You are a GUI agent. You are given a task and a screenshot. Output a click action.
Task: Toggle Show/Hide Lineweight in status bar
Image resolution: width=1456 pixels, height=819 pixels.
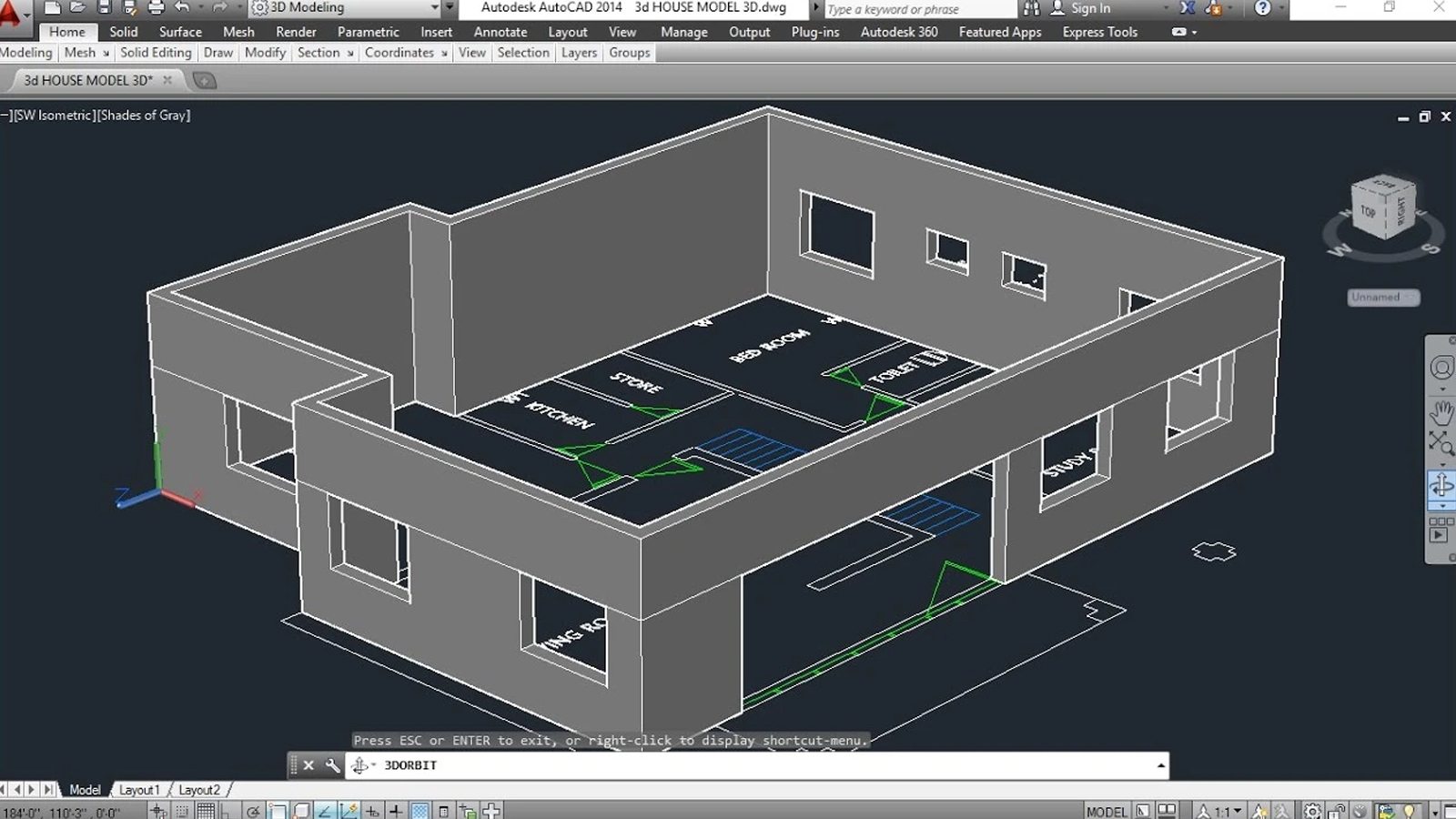(396, 811)
